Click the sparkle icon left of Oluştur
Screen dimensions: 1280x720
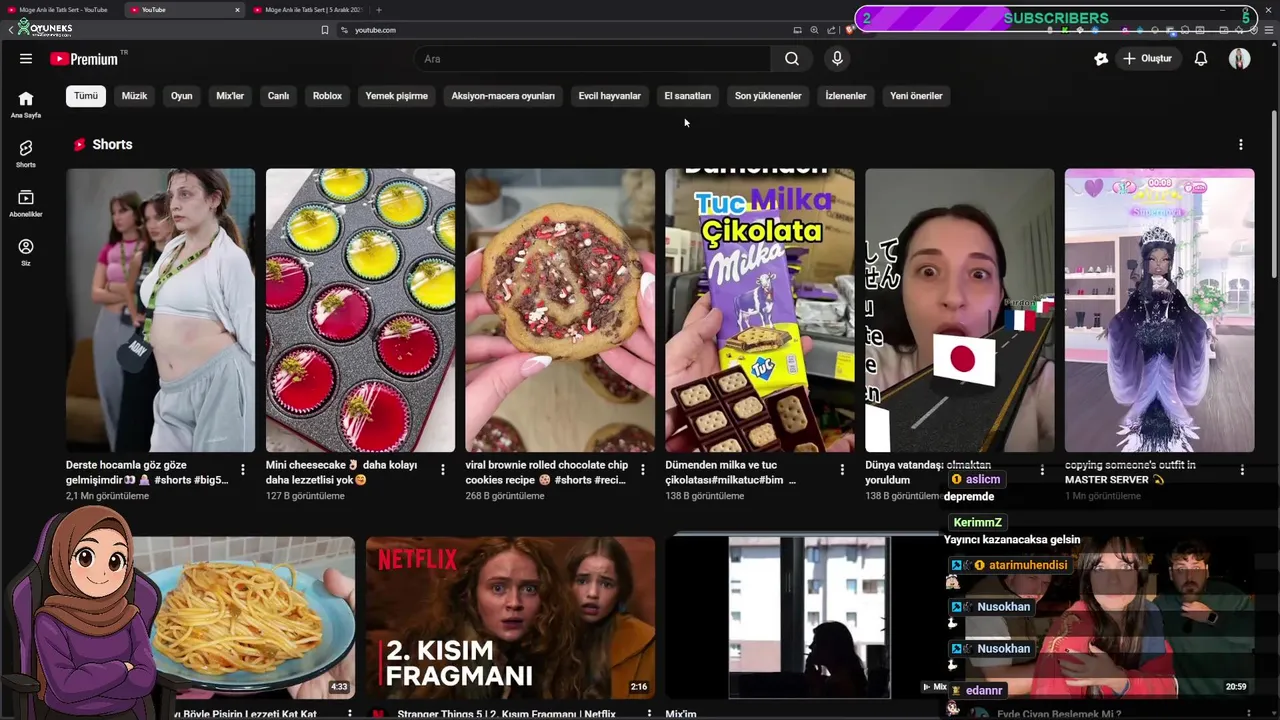point(1101,59)
